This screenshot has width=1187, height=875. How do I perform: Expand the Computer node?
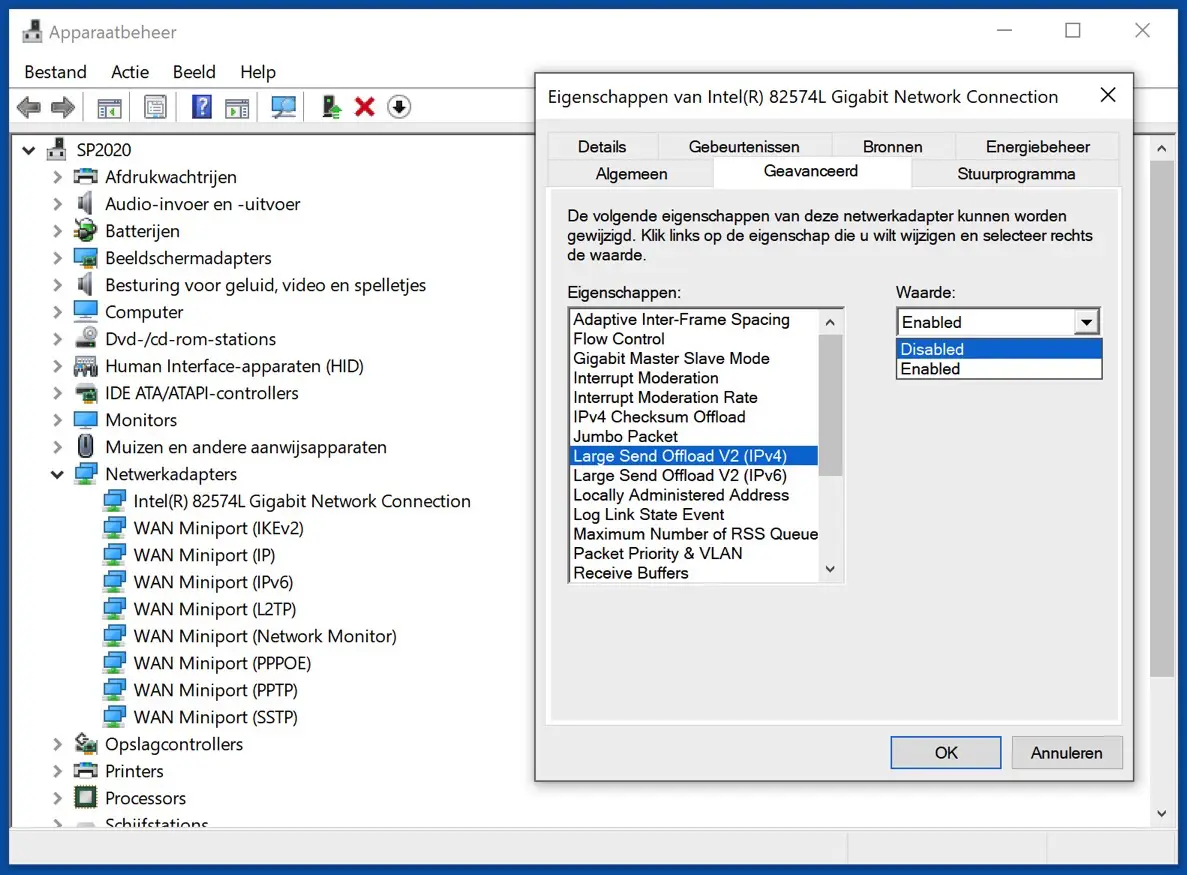[x=58, y=312]
